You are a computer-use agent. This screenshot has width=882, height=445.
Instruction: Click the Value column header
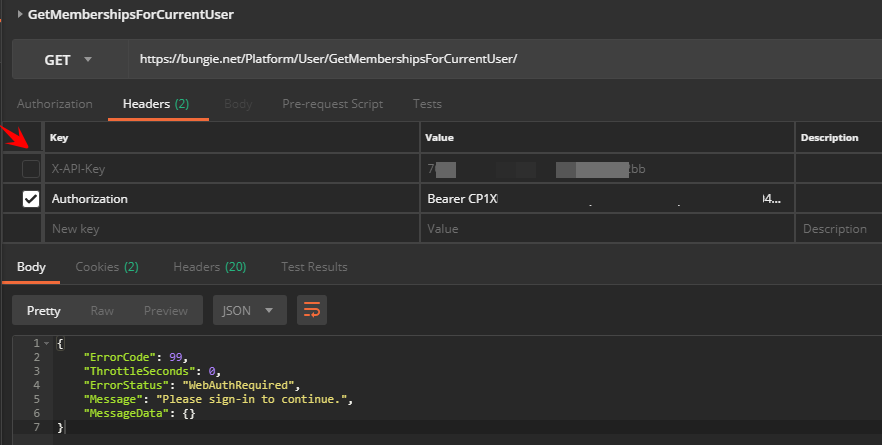(439, 138)
